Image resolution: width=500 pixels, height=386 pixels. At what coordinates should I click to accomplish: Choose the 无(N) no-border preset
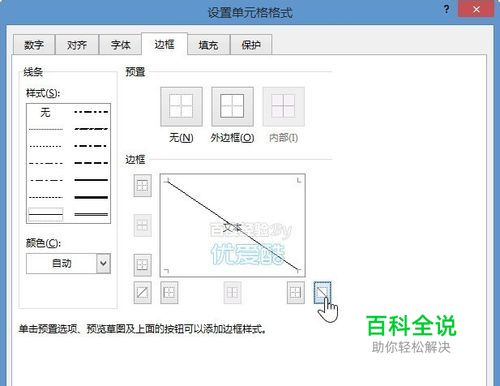(181, 107)
